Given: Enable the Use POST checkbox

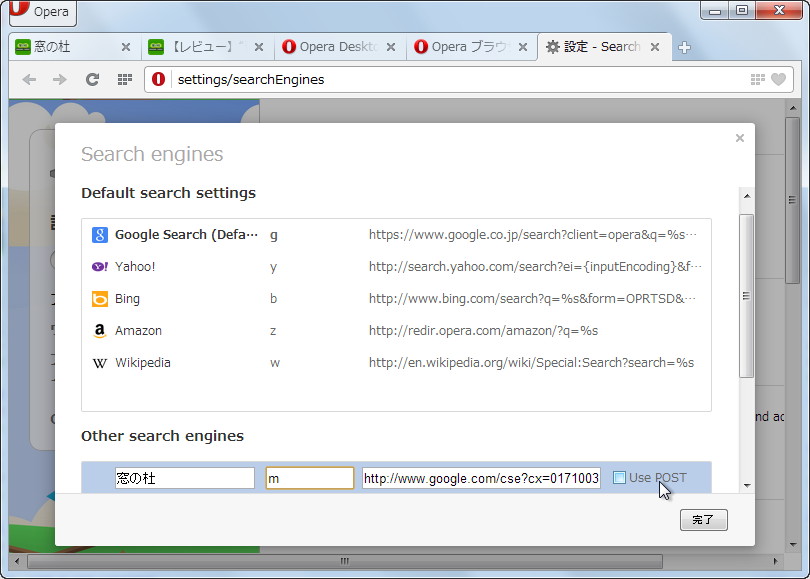Looking at the screenshot, I should coord(619,478).
